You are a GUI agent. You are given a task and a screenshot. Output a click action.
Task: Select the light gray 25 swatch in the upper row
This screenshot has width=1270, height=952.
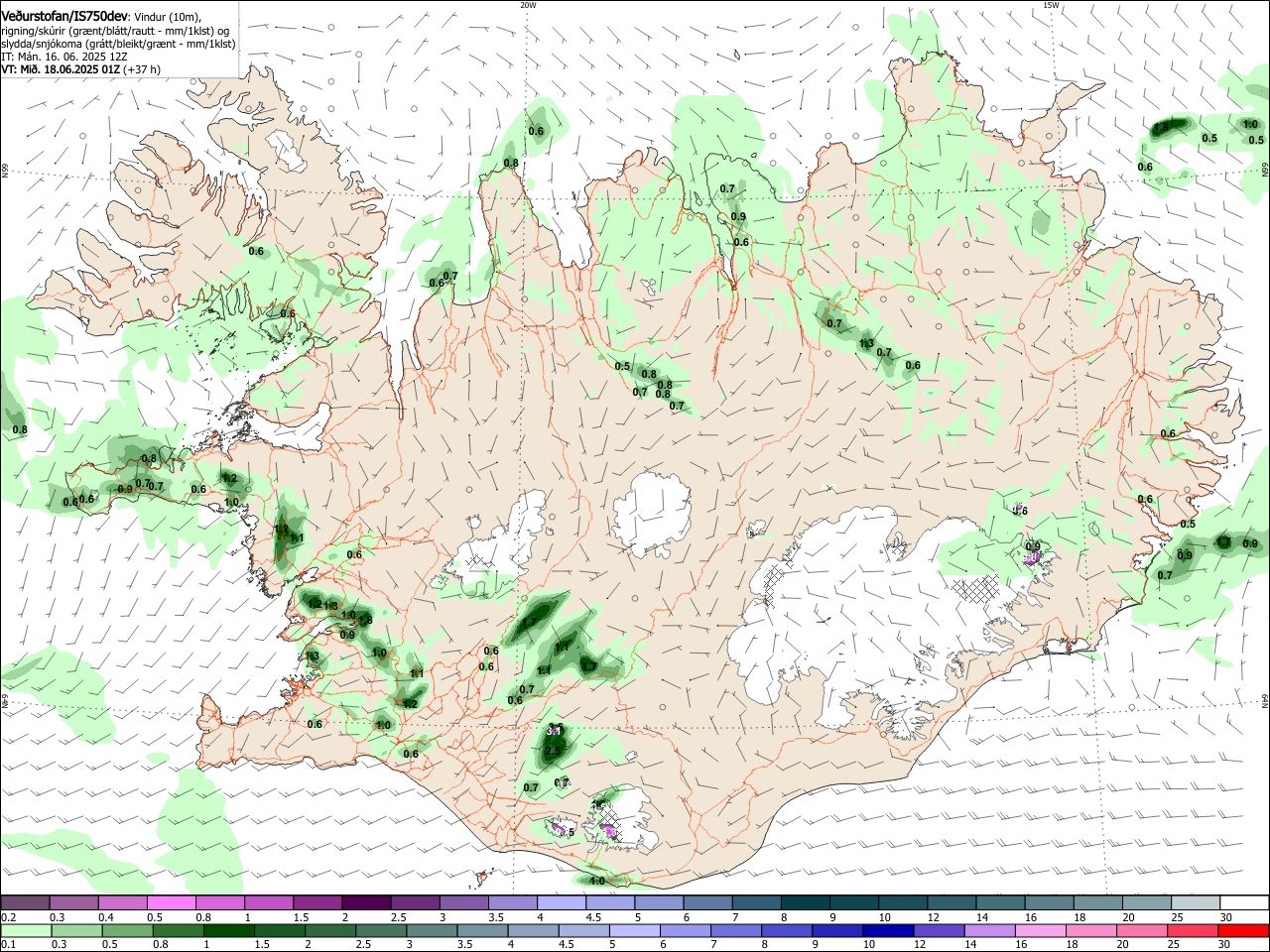1194,902
